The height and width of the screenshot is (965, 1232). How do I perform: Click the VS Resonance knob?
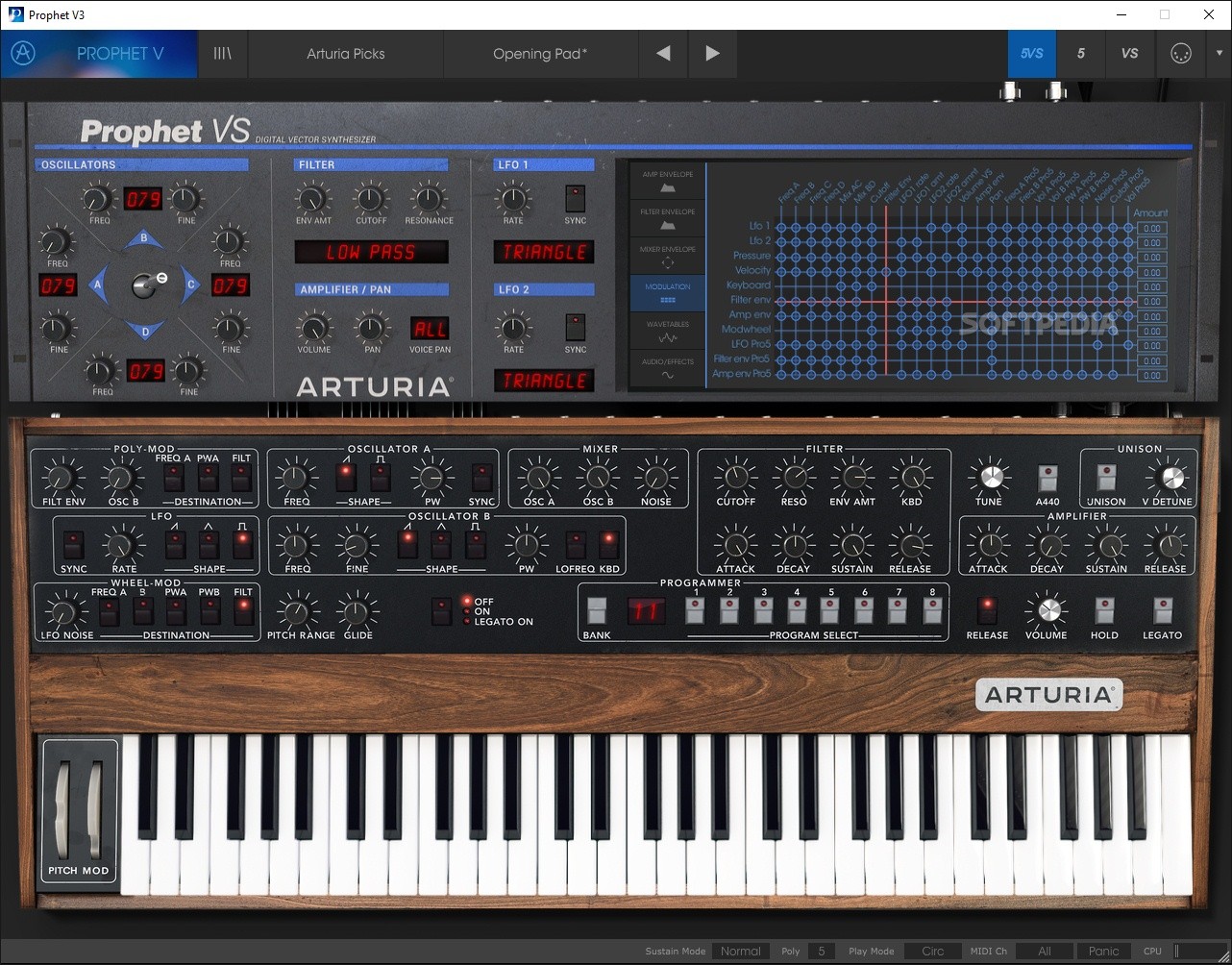(429, 200)
